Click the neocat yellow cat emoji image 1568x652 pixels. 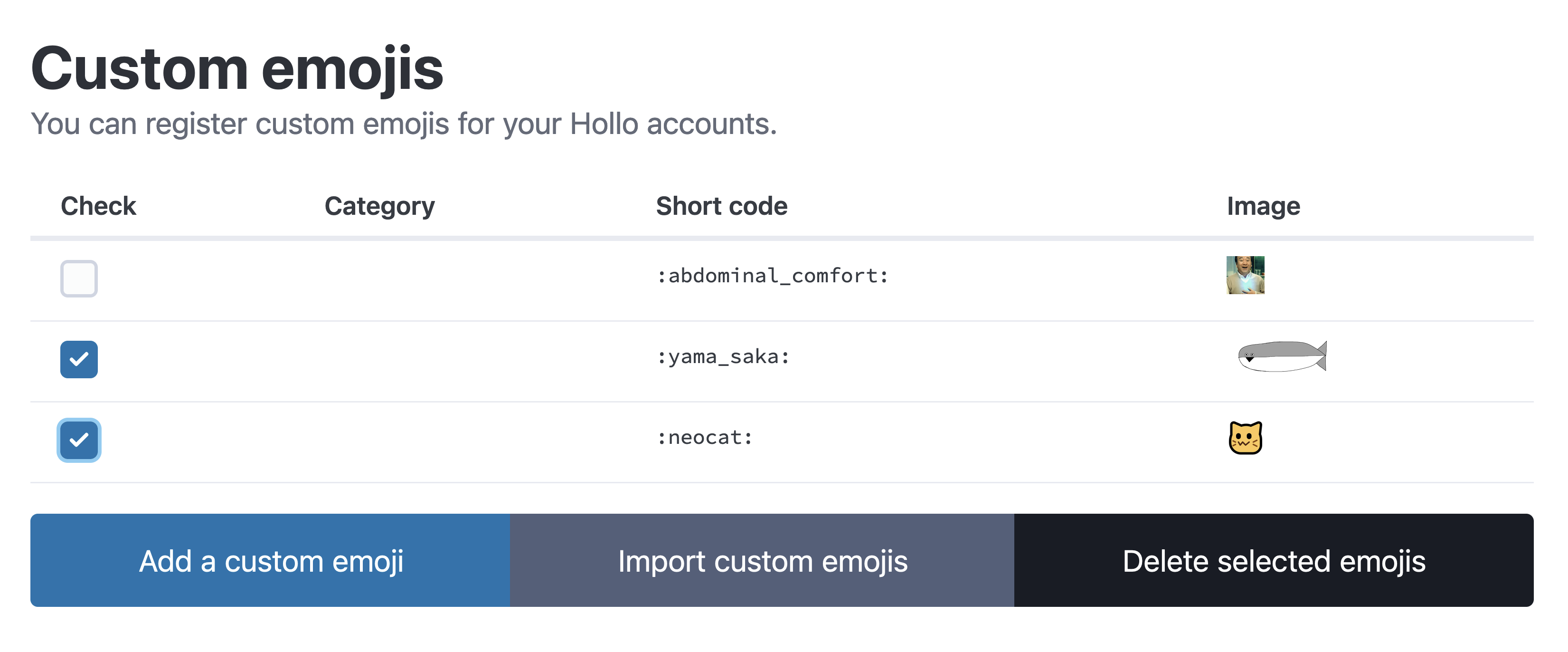1246,438
